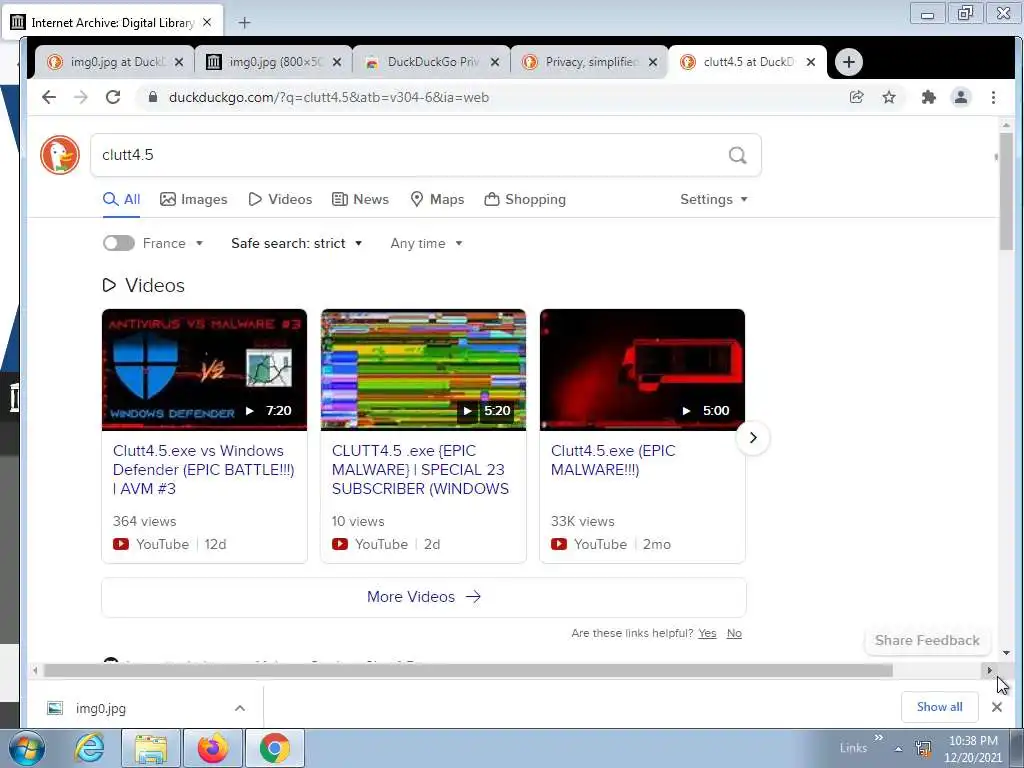Expand the Links toolbar chevron
The image size is (1024, 768).
click(878, 737)
